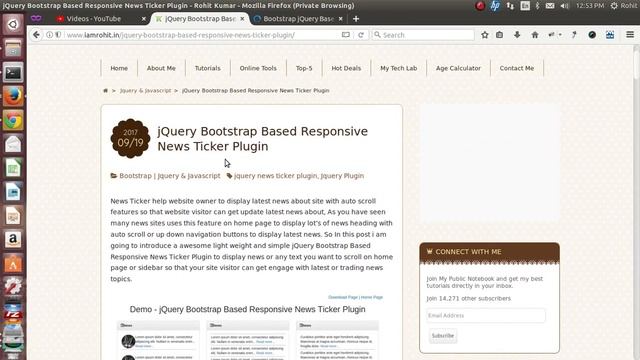Open the Contact Me menu item

pos(517,68)
